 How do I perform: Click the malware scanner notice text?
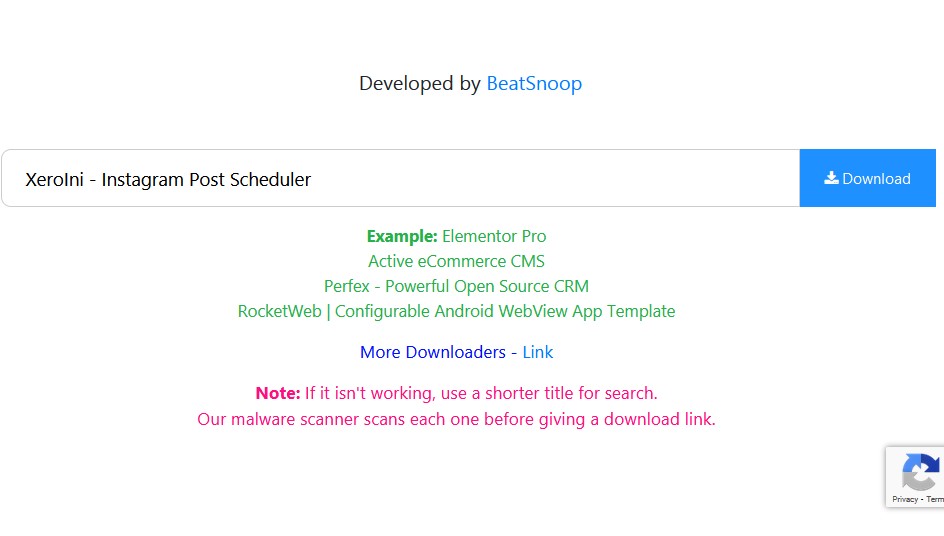[x=456, y=419]
